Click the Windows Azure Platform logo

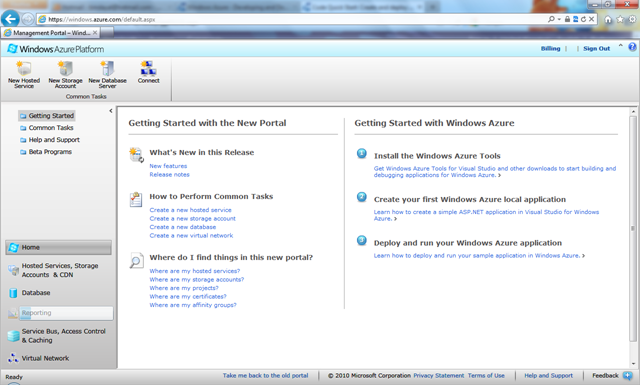point(56,49)
